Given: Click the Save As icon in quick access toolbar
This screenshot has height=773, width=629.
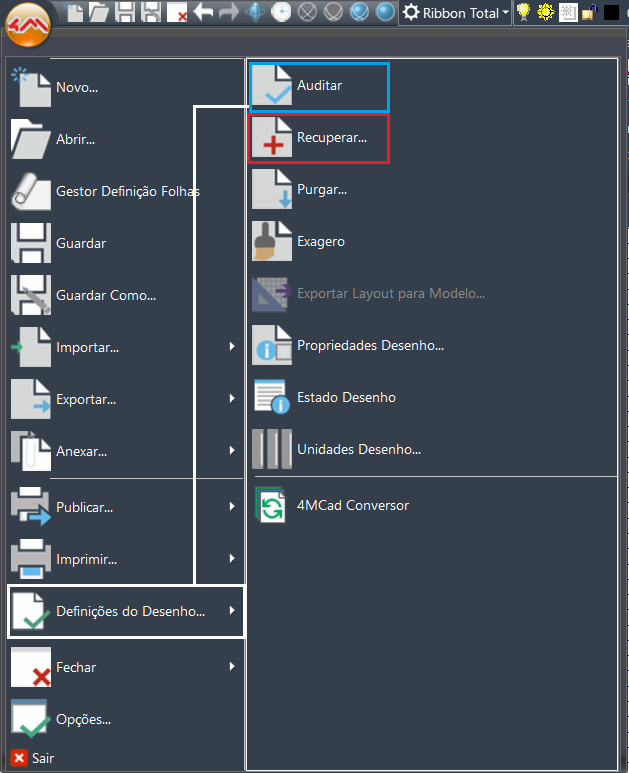Looking at the screenshot, I should coord(151,12).
